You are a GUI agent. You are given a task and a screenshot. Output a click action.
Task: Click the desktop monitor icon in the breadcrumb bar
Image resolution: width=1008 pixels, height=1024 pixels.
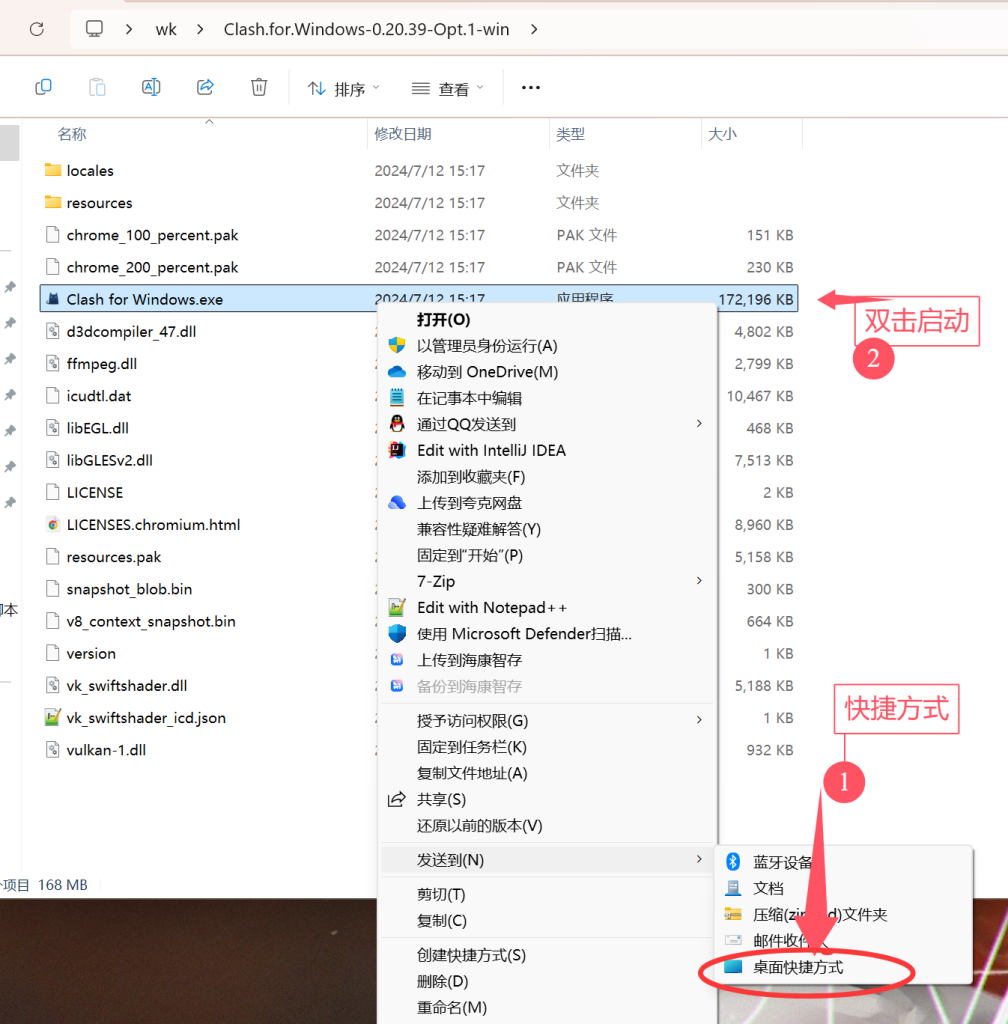93,29
